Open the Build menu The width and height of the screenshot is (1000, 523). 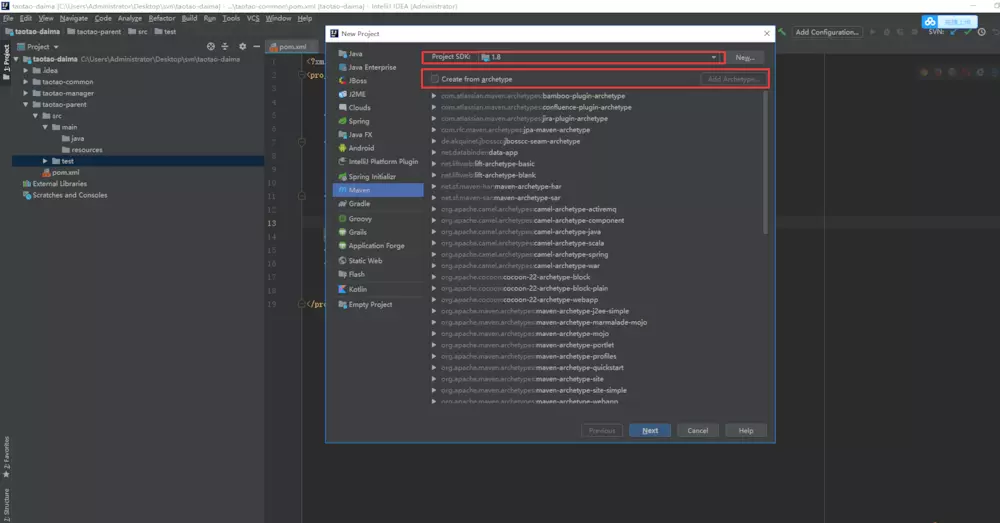189,18
